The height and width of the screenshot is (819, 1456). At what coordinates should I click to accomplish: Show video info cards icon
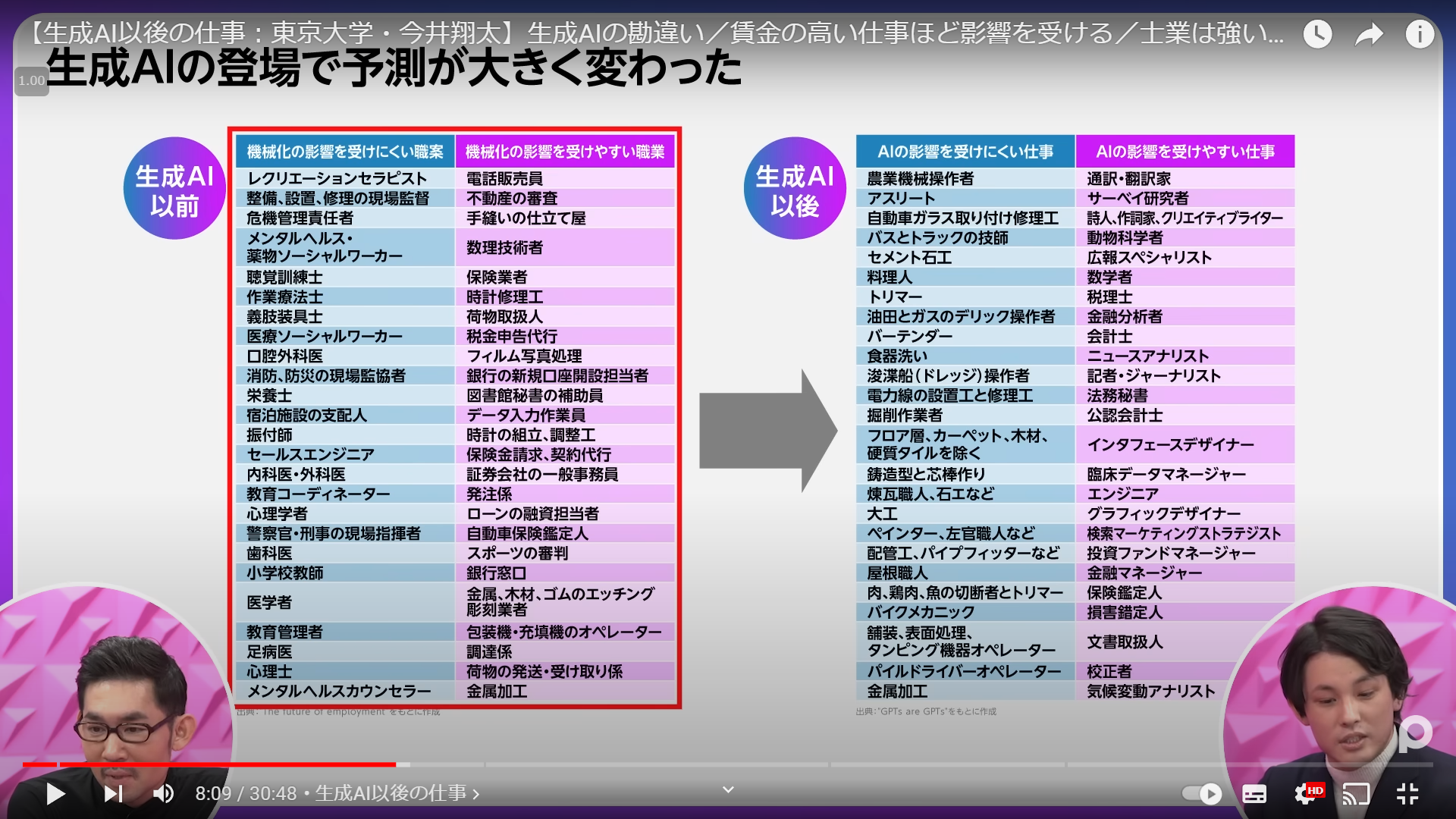click(1420, 34)
